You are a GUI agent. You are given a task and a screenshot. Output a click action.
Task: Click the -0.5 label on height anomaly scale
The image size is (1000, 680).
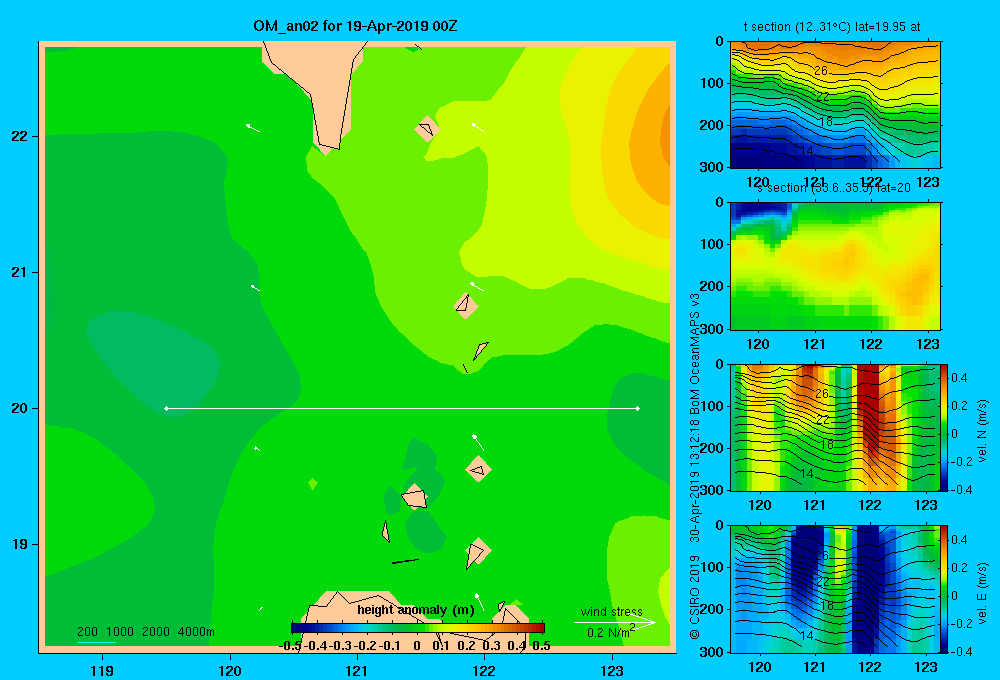tap(290, 646)
